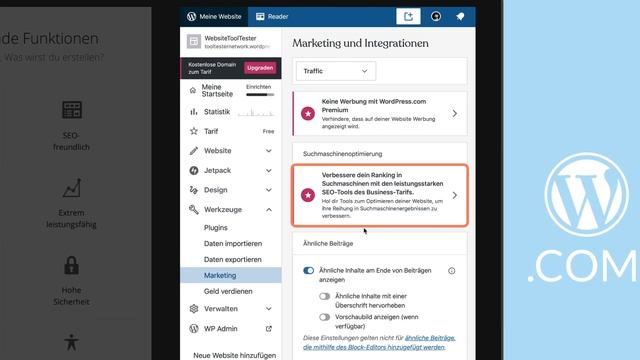The height and width of the screenshot is (360, 640).
Task: Click the WordPress.com logo on blue panel
Action: coord(587,194)
